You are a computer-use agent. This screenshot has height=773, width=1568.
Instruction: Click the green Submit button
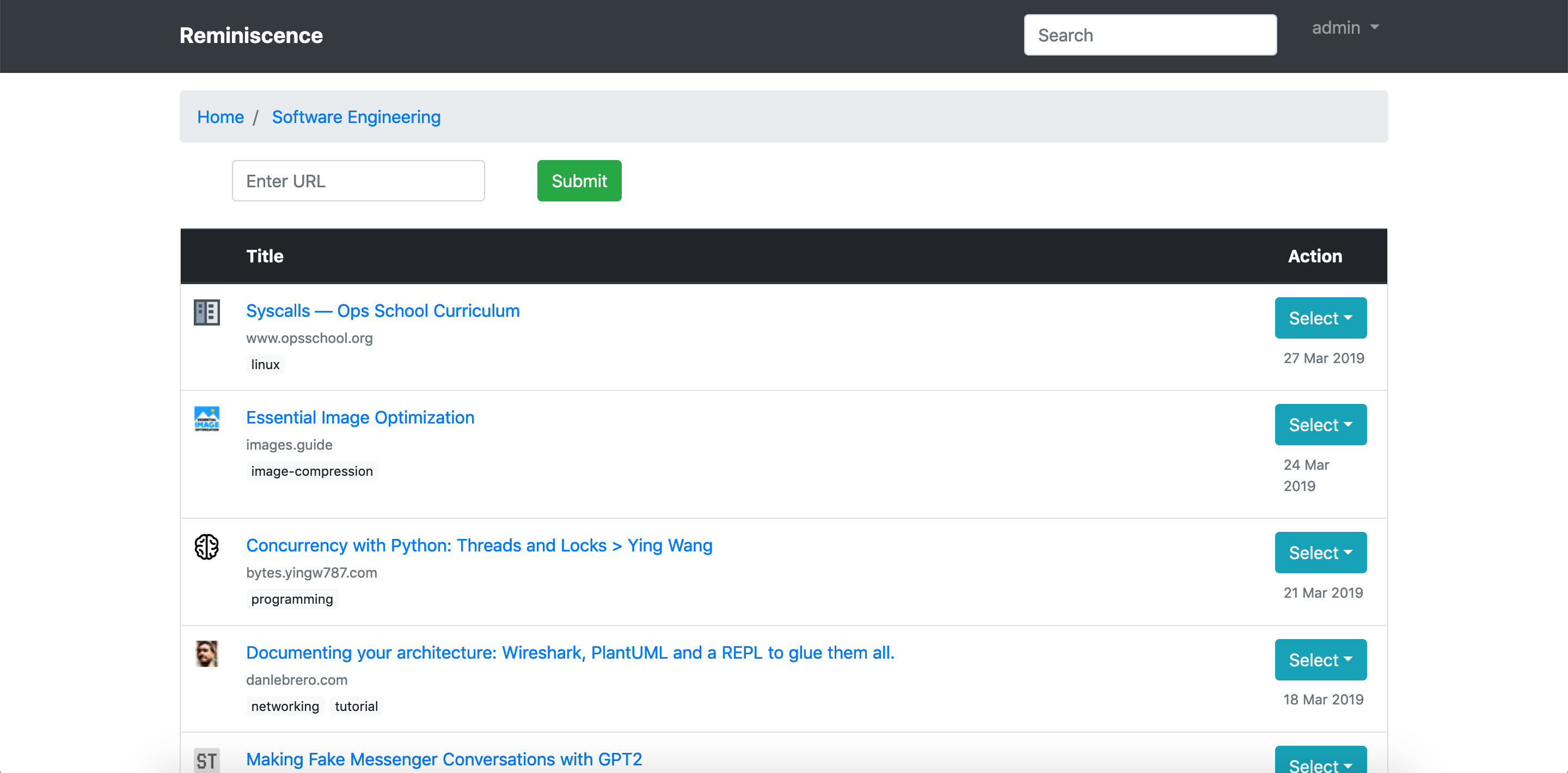click(579, 181)
